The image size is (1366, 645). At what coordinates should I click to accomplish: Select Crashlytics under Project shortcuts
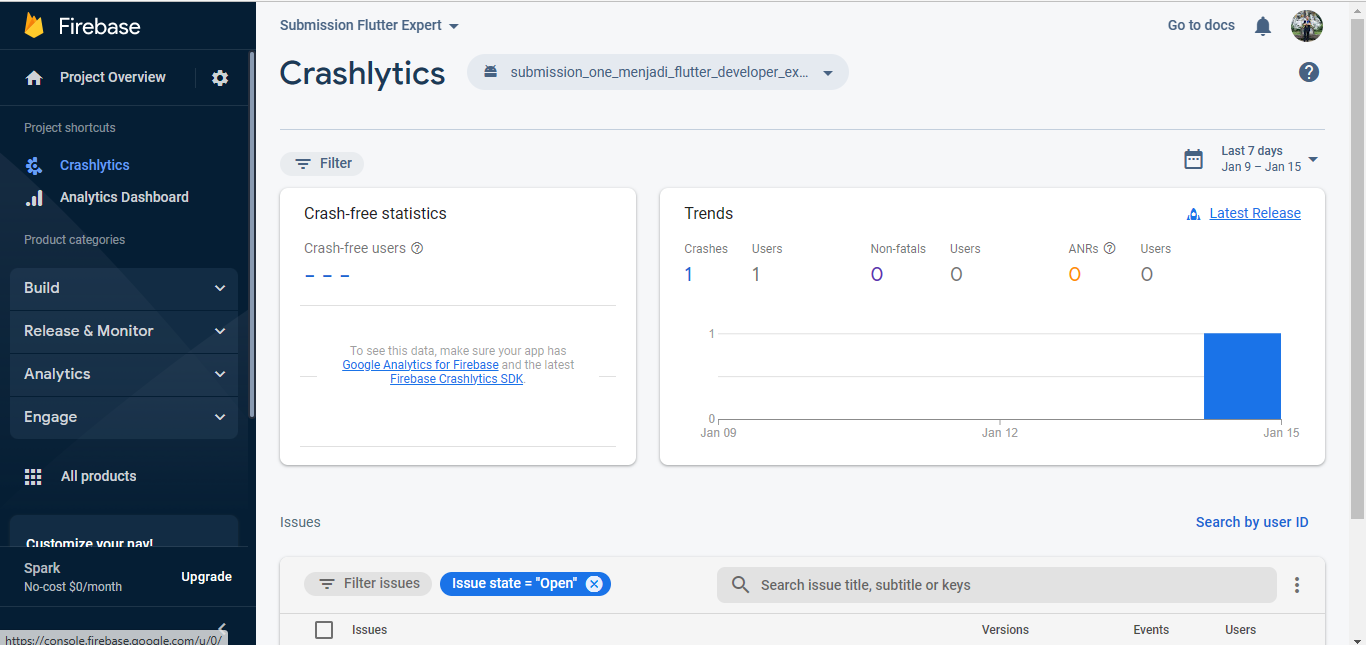[x=94, y=164]
